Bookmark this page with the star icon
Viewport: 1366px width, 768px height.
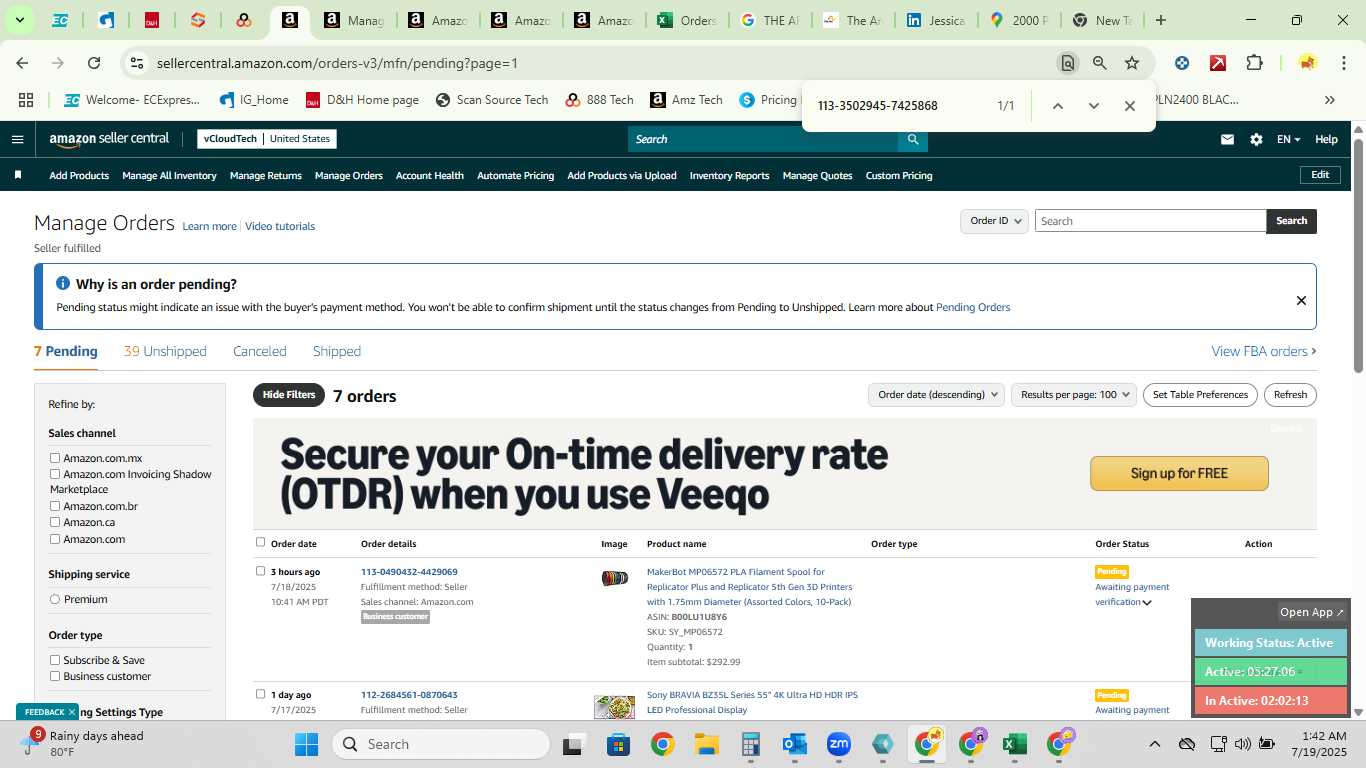(x=1132, y=63)
